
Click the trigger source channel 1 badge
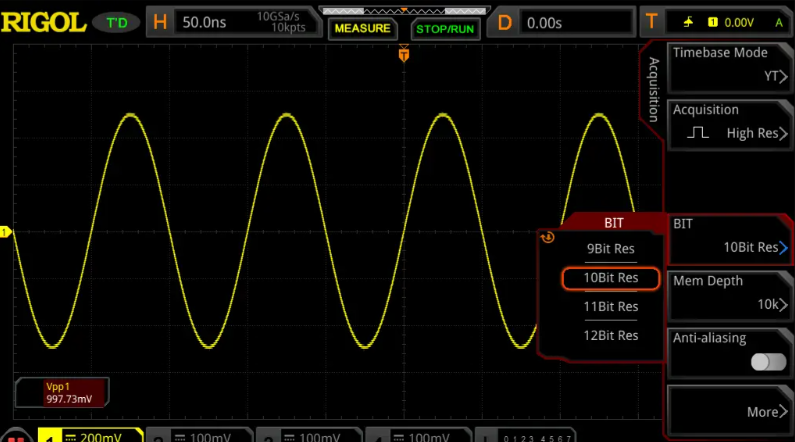[713, 22]
